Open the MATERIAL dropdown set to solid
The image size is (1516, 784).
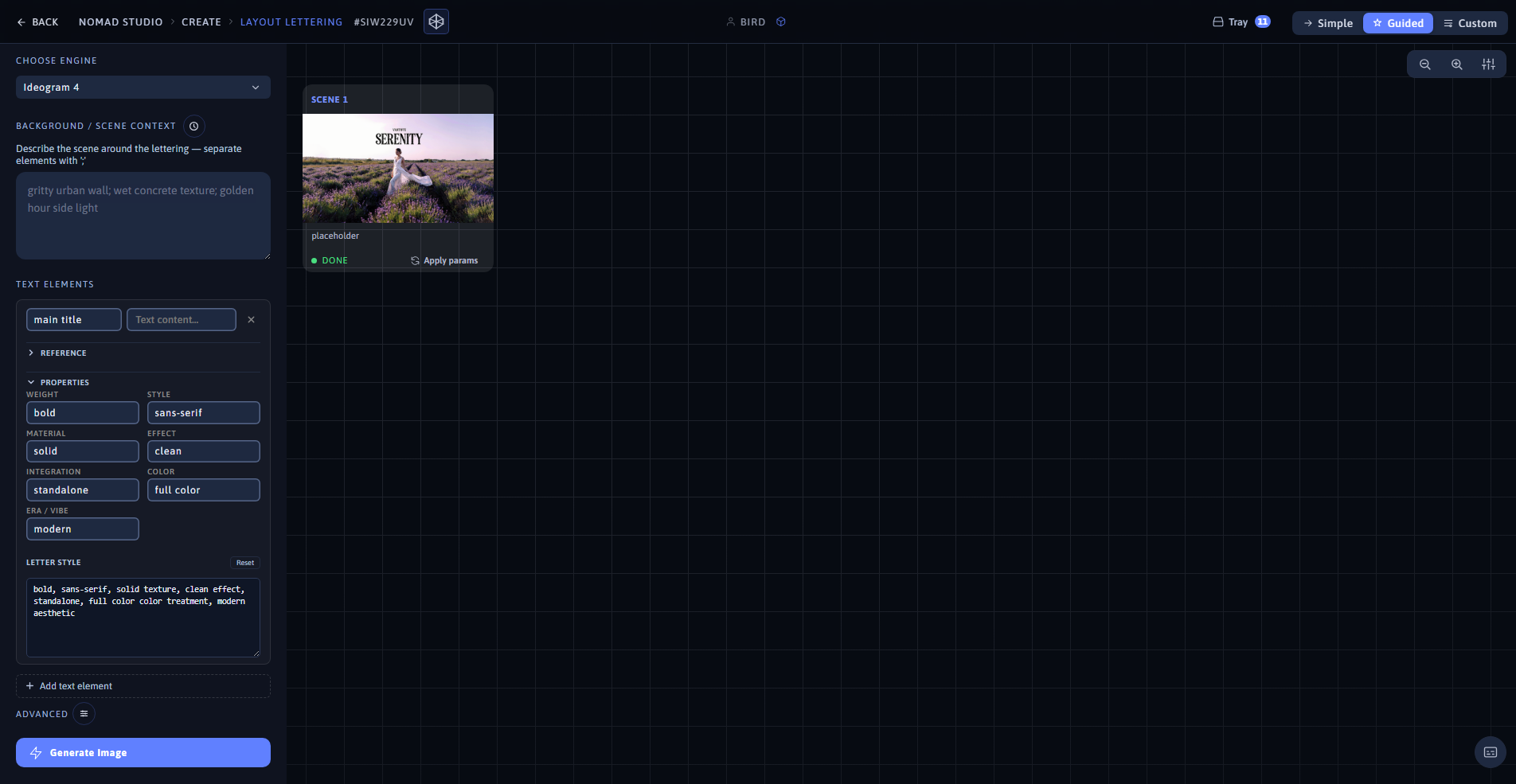(83, 451)
